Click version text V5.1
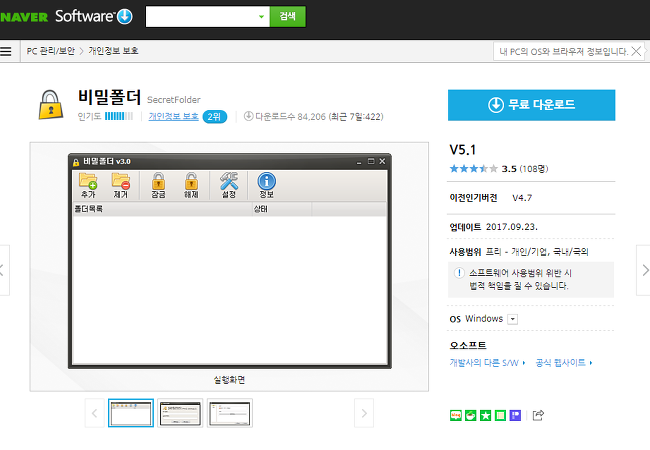The height and width of the screenshot is (450, 650). pos(463,150)
